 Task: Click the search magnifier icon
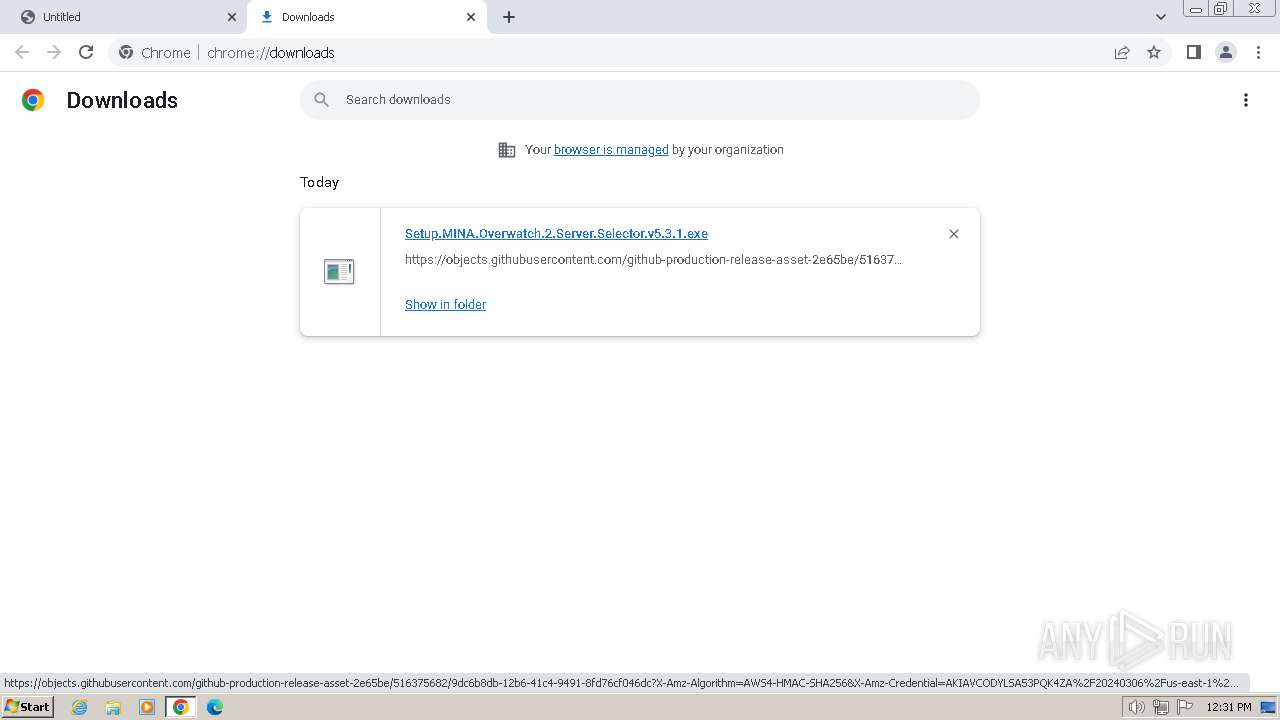tap(321, 100)
